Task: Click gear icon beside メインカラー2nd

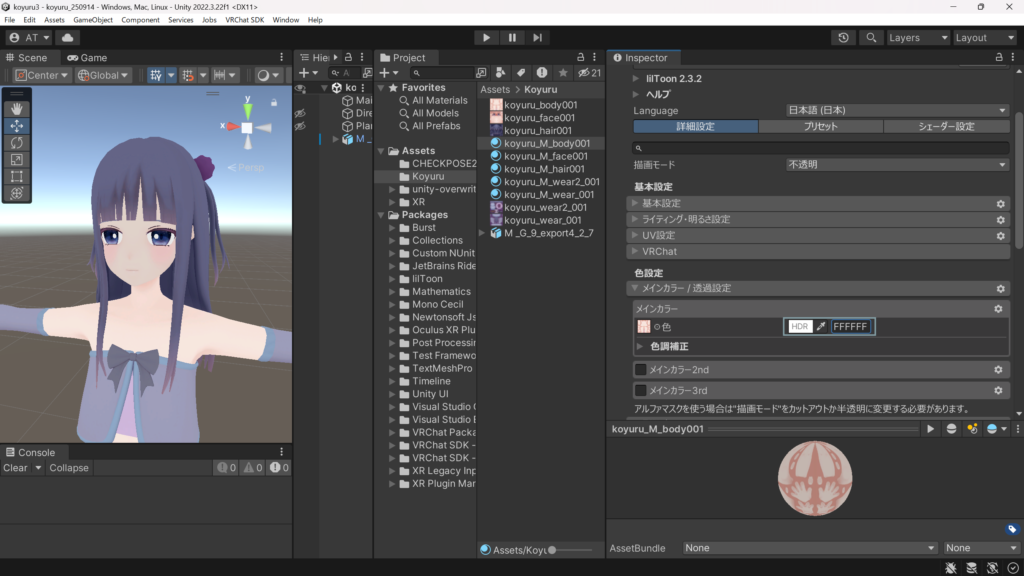Action: pyautogui.click(x=997, y=370)
